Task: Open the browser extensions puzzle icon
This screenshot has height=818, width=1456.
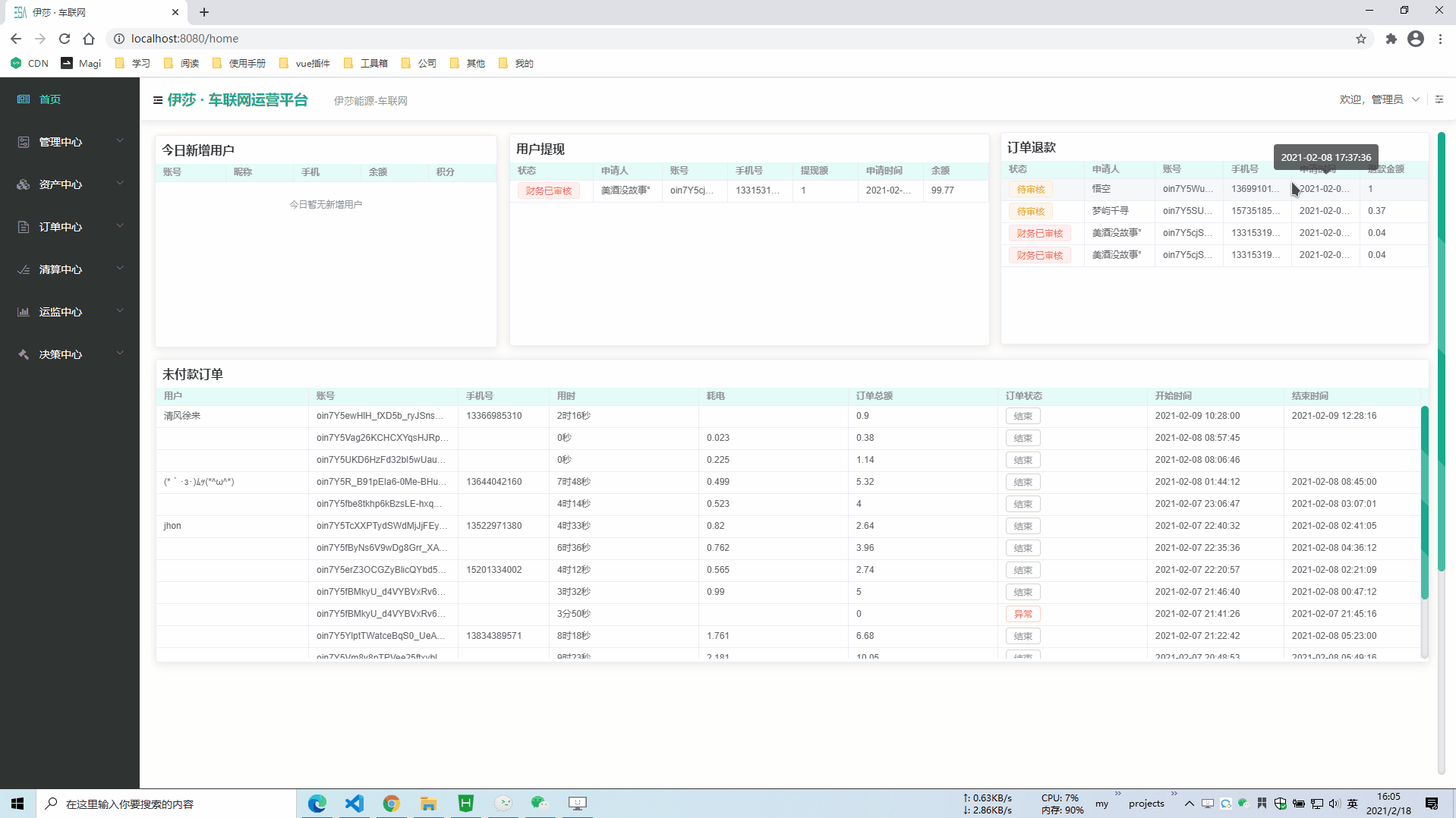Action: 1391,39
